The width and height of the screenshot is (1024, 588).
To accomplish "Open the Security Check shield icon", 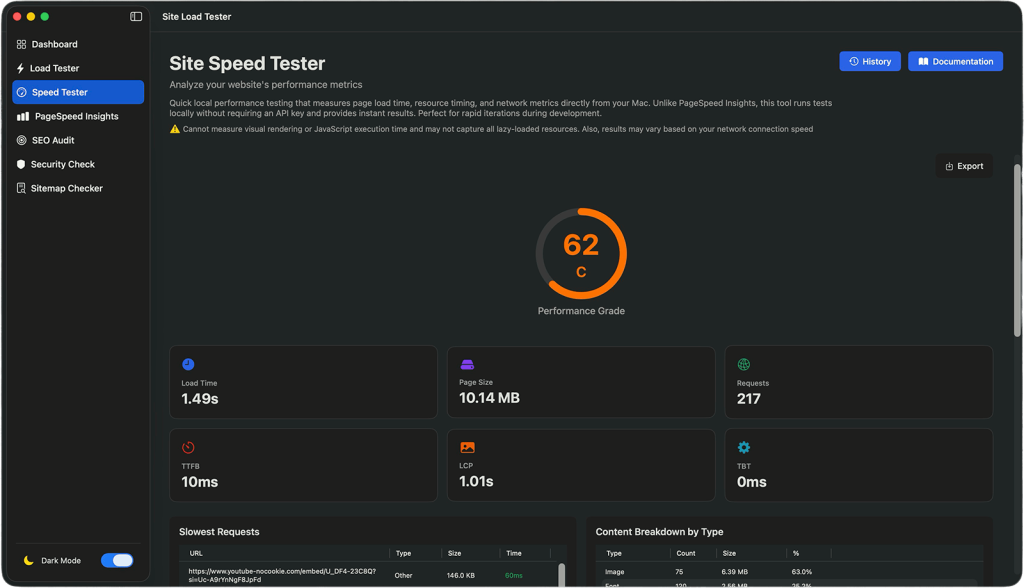I will (x=21, y=164).
